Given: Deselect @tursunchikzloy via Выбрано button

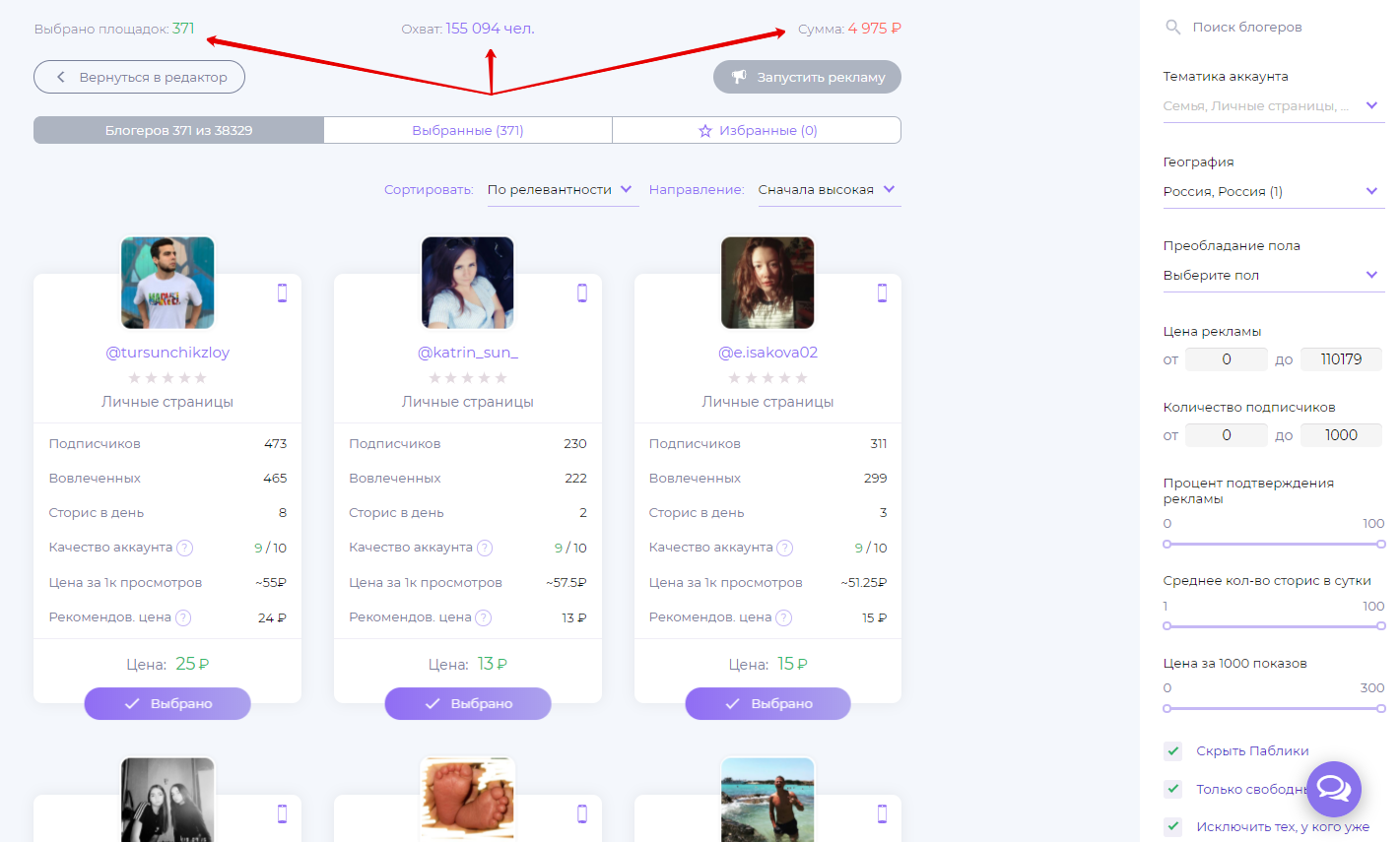Looking at the screenshot, I should coord(167,703).
